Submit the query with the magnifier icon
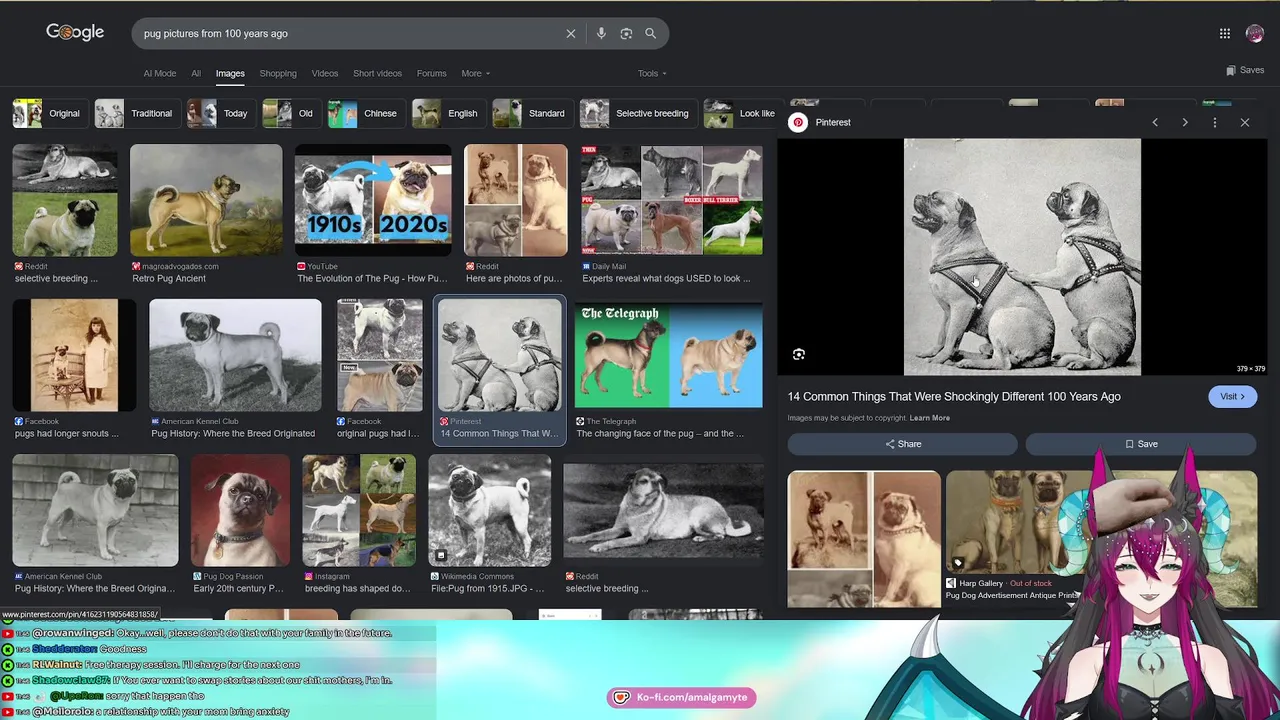Image resolution: width=1280 pixels, height=720 pixels. [x=650, y=34]
